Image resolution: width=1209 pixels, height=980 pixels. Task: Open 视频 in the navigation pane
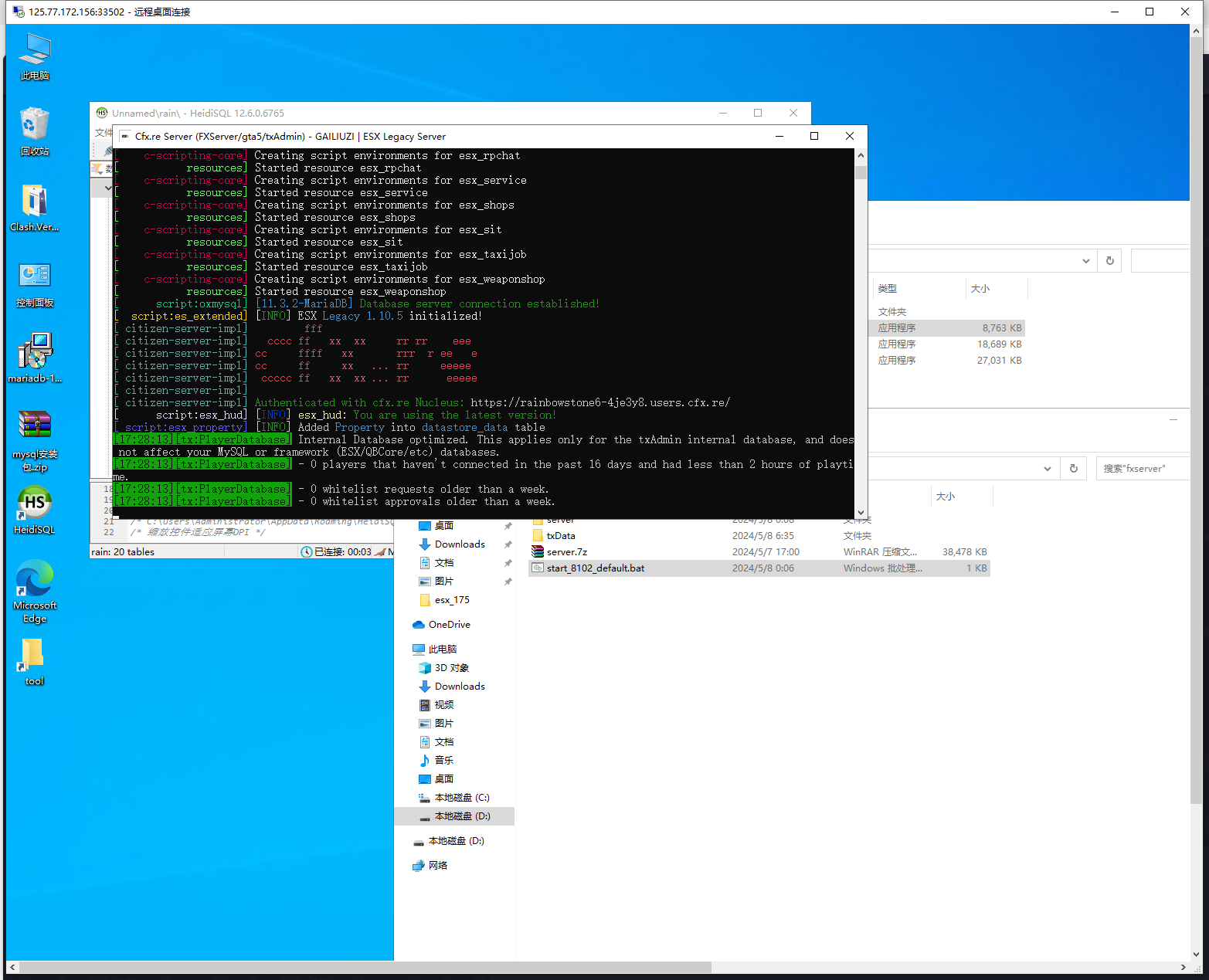pyautogui.click(x=444, y=704)
